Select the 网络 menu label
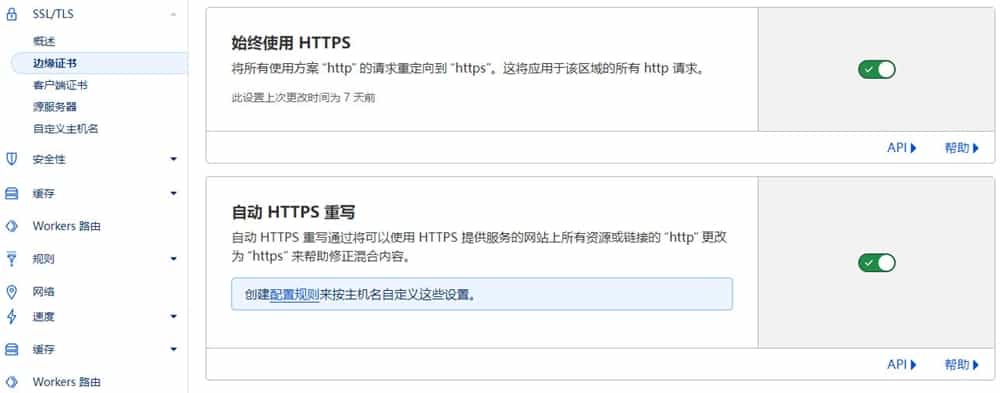1000x393 pixels. (x=43, y=292)
